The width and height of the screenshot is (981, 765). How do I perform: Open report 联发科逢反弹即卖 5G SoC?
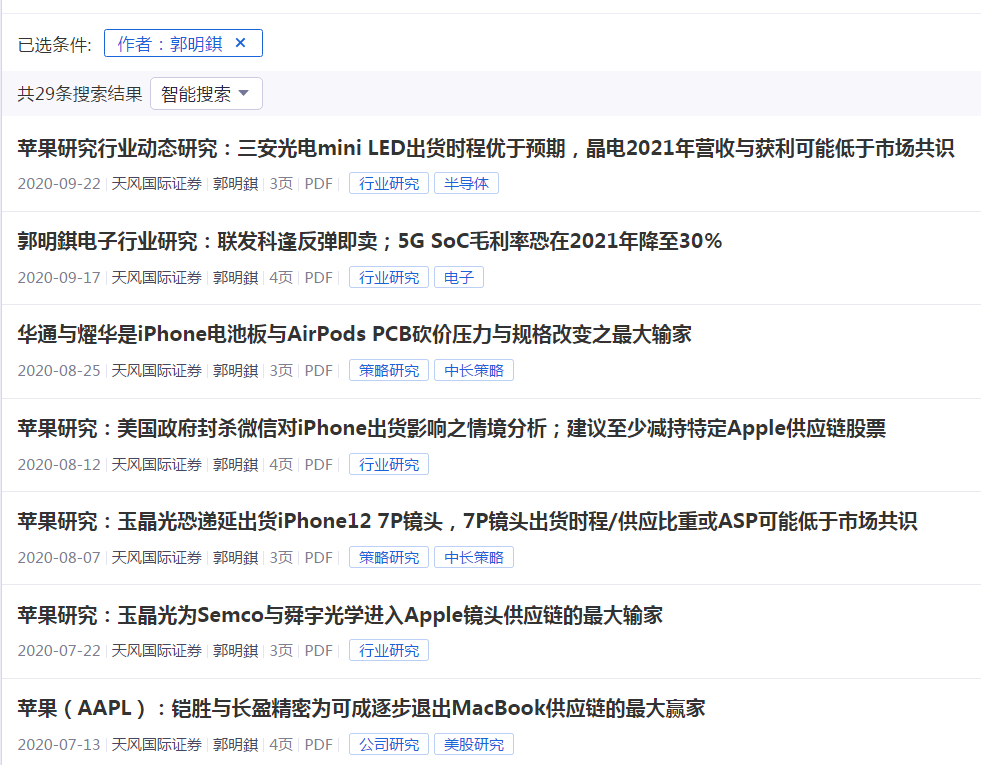pos(370,241)
